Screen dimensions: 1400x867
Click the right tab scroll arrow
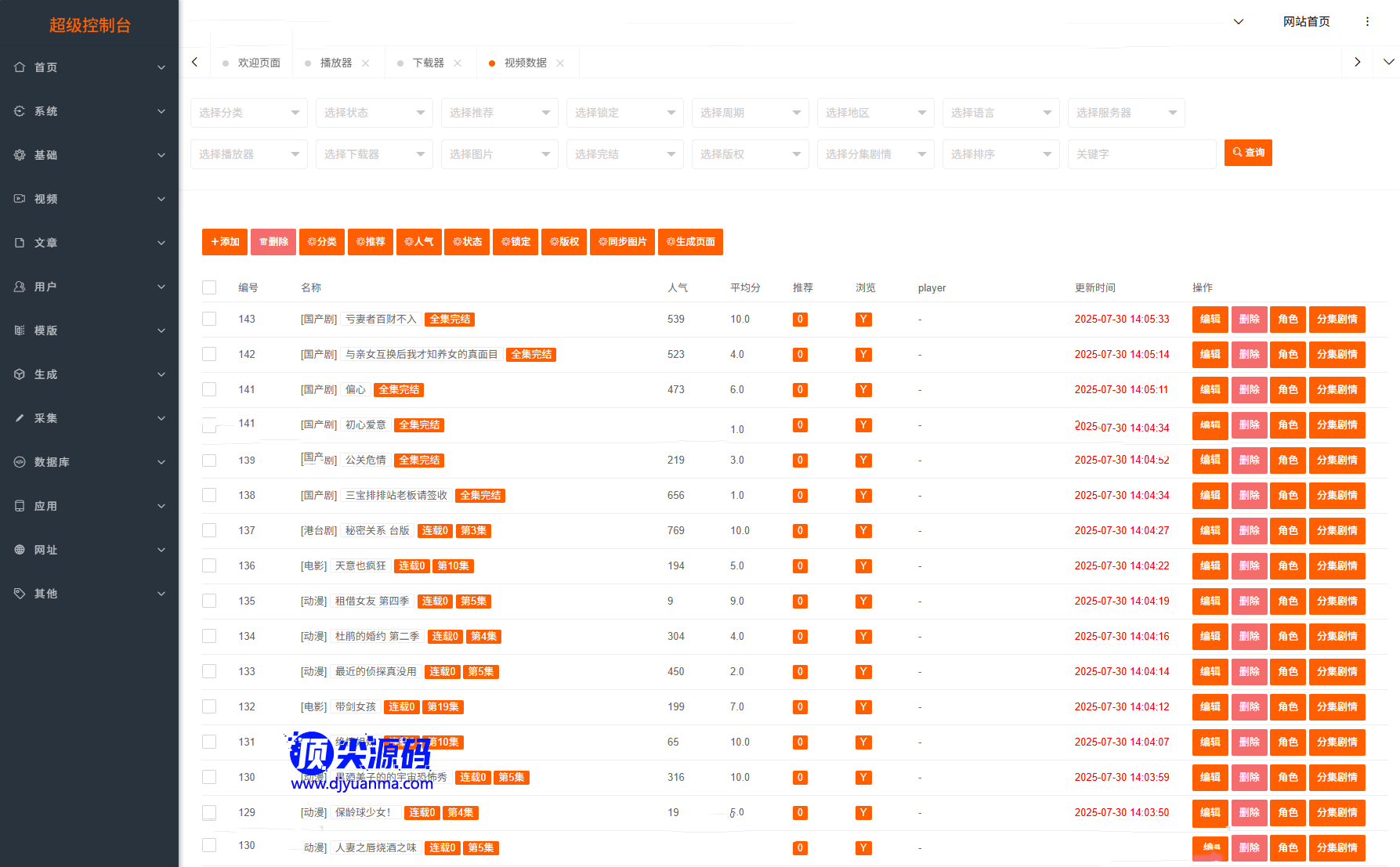tap(1357, 63)
